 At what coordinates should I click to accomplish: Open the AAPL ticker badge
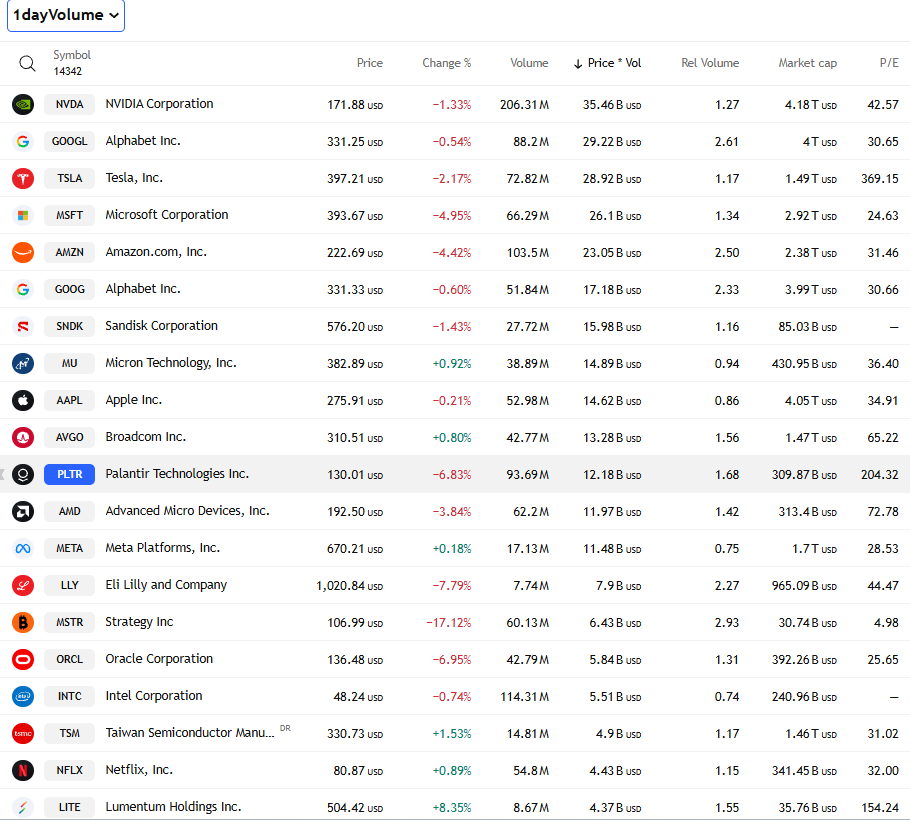70,400
